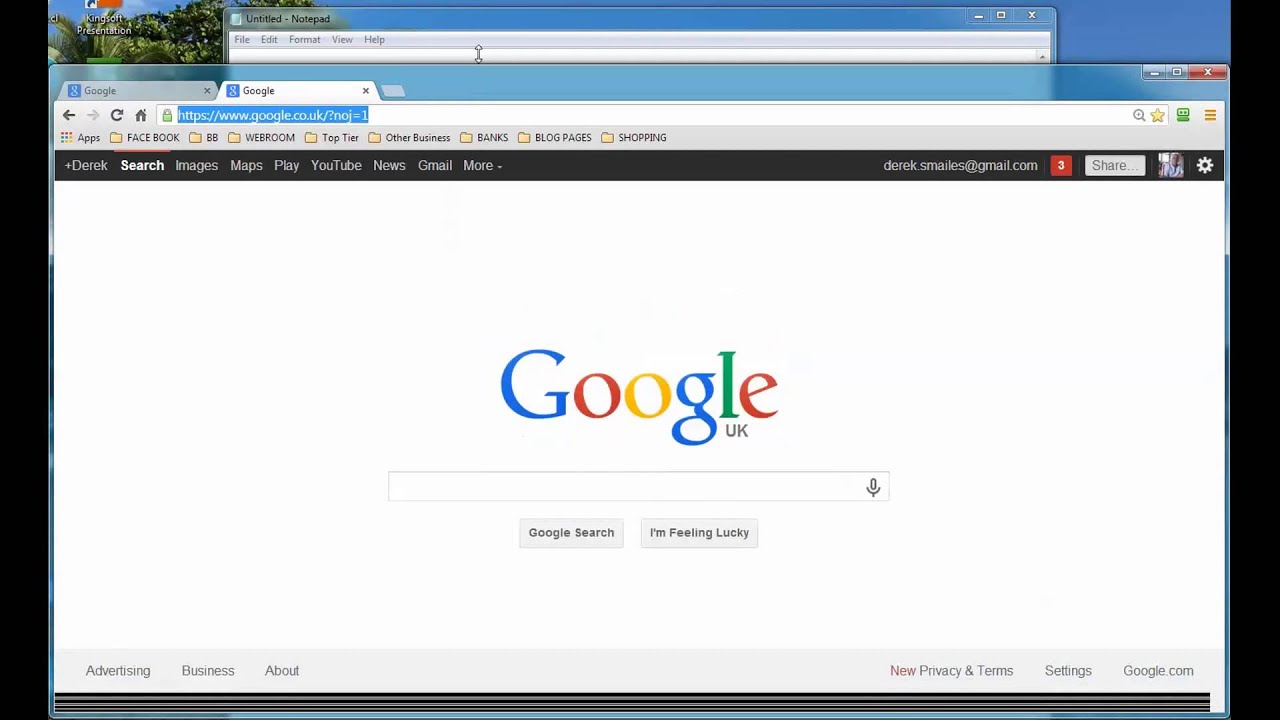Open the BLOG PAGES bookmarks folder
1280x720 pixels.
[x=555, y=138]
